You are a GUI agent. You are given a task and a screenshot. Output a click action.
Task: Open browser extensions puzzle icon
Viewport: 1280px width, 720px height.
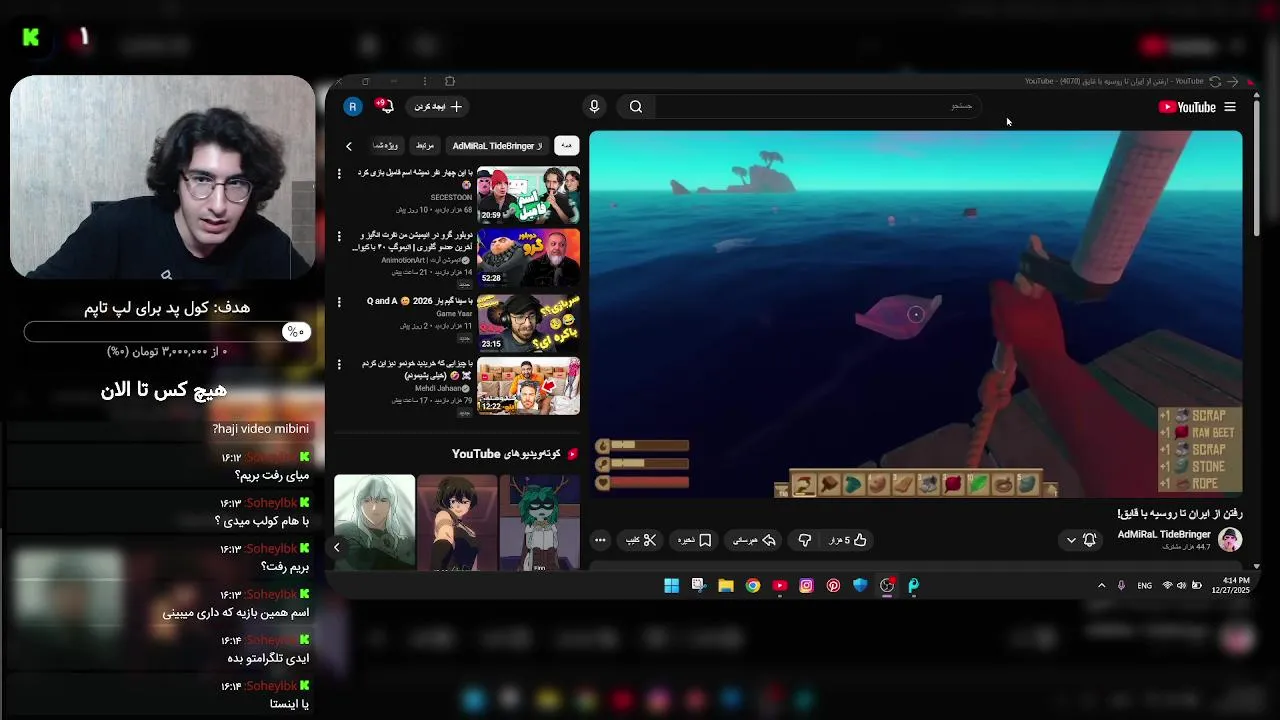tap(450, 82)
